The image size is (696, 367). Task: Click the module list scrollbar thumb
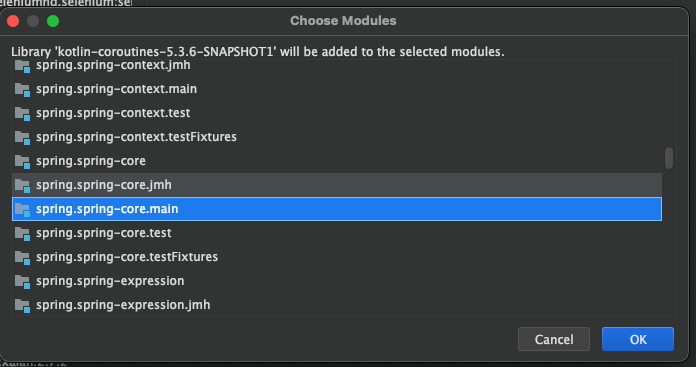669,158
